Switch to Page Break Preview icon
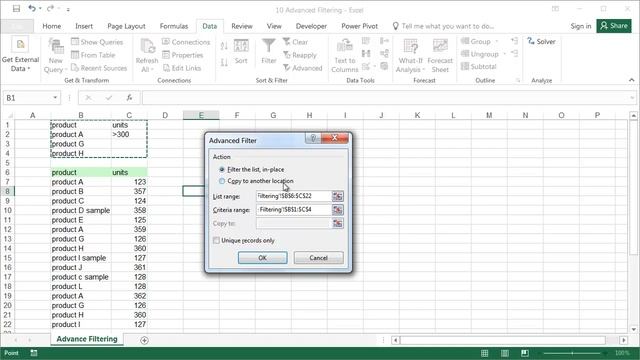This screenshot has width=640, height=360. pos(524,353)
